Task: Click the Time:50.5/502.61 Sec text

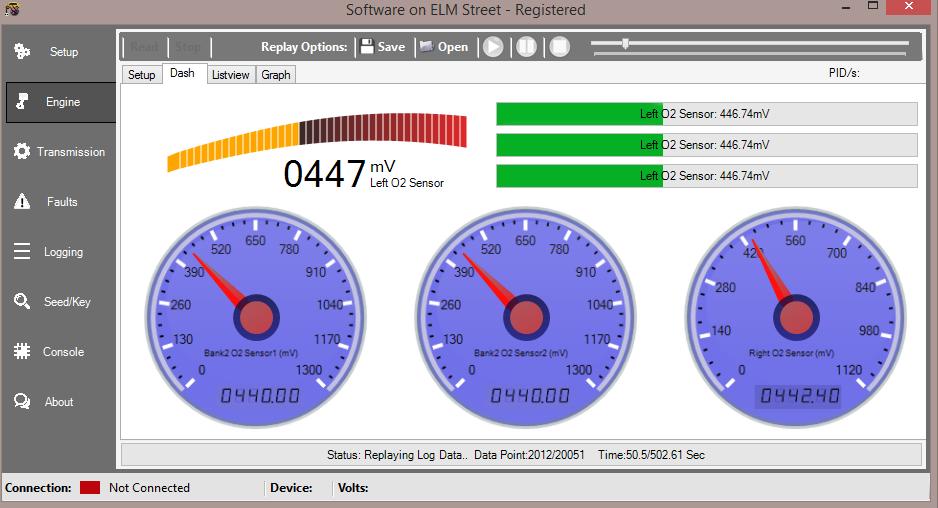Action: [651, 455]
